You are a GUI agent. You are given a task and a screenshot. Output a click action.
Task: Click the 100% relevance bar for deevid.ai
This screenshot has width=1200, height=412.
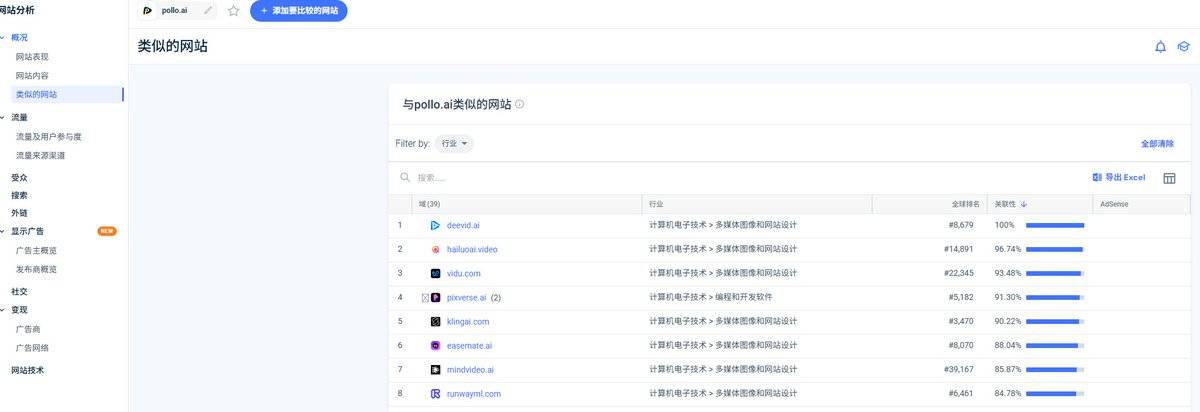click(1055, 225)
